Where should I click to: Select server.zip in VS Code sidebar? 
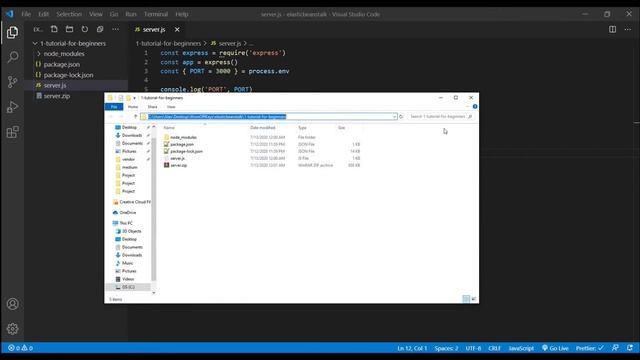57,96
